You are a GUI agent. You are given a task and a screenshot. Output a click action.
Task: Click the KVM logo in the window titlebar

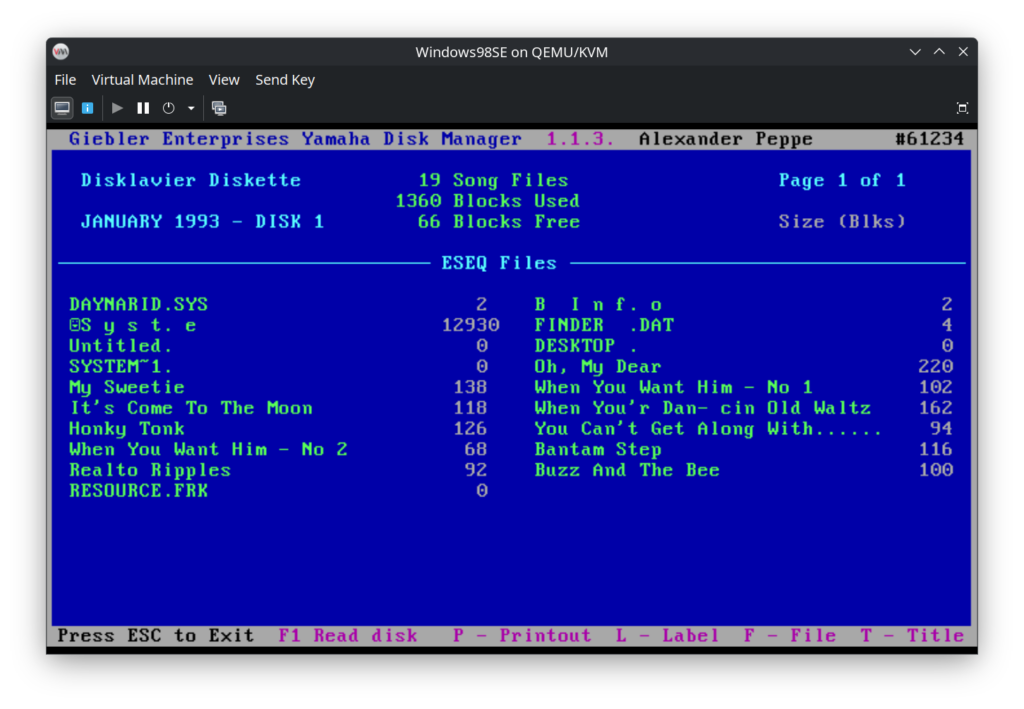(60, 51)
